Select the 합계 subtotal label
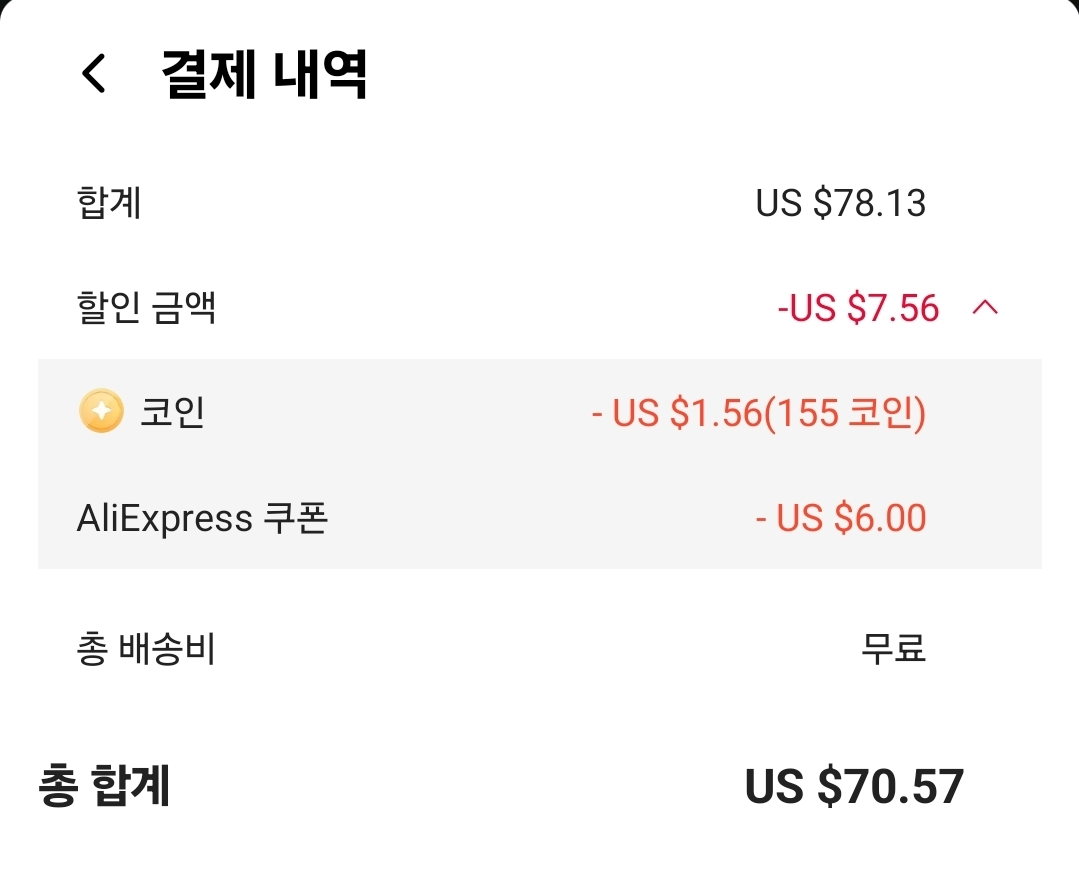Viewport: 1079px width, 893px height. (109, 204)
